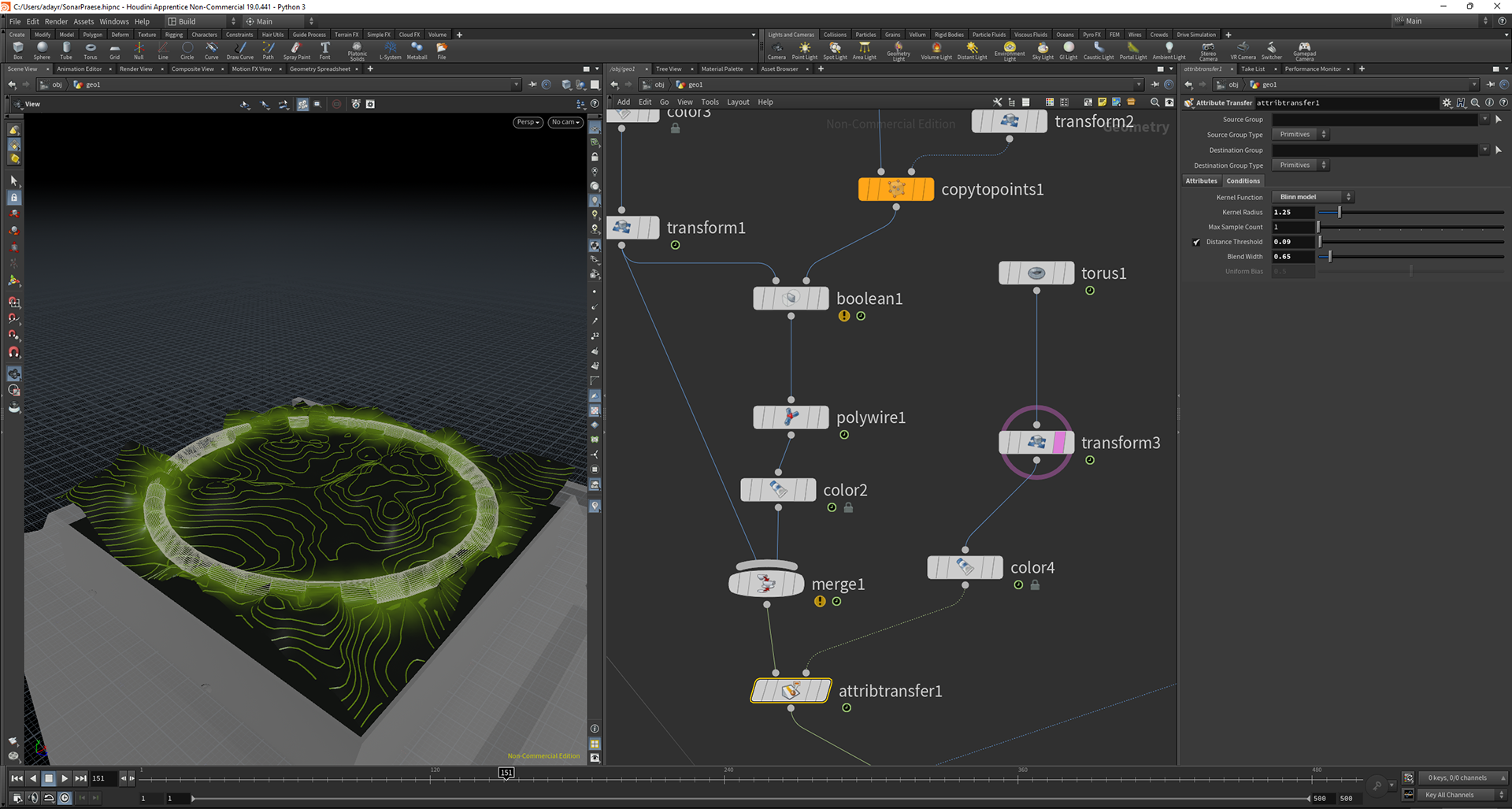Open the File menu
Screen dimensions: 1512x809
(15, 21)
